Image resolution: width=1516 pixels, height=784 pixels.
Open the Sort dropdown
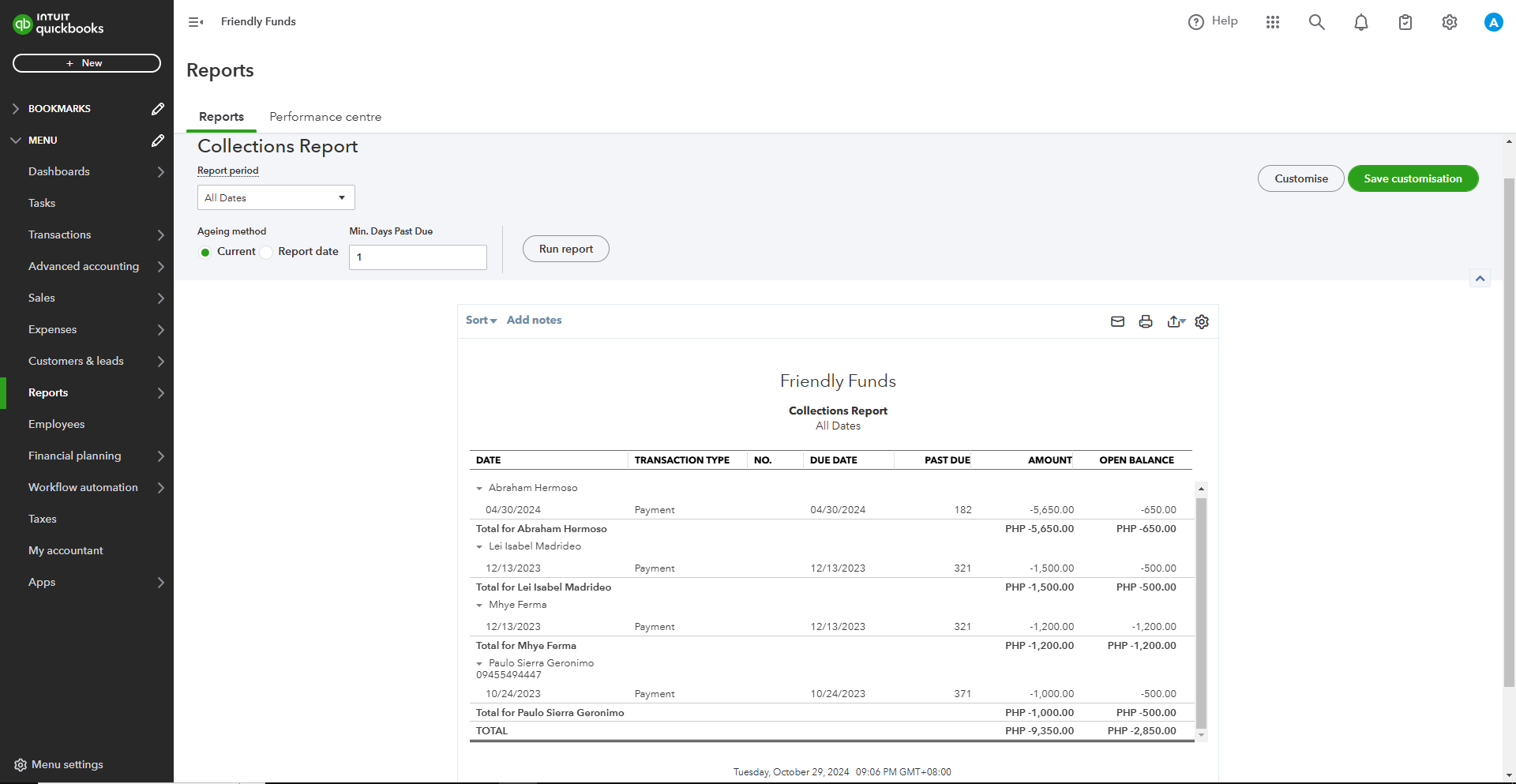pyautogui.click(x=481, y=320)
